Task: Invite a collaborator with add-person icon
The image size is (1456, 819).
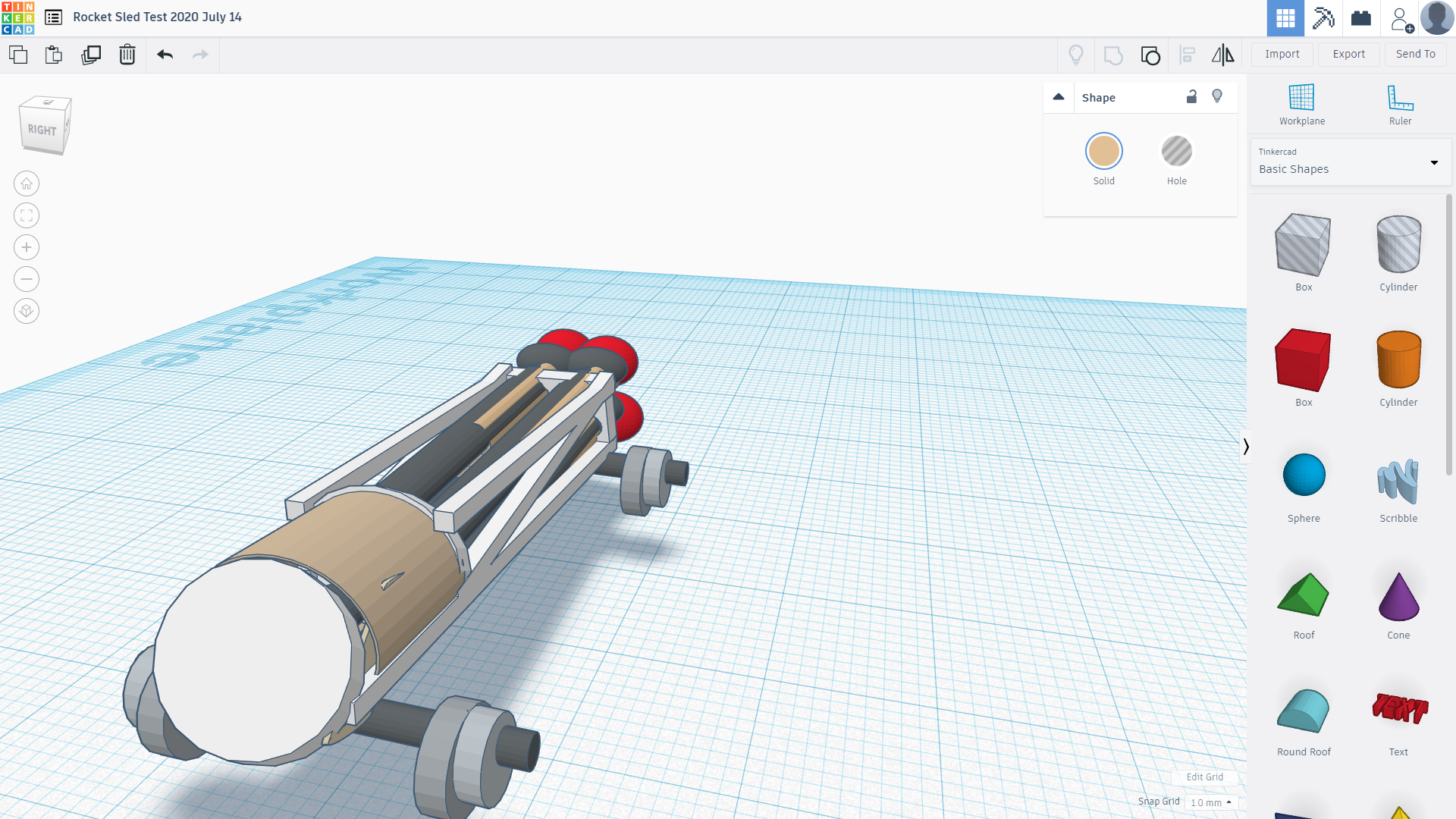Action: point(1401,19)
